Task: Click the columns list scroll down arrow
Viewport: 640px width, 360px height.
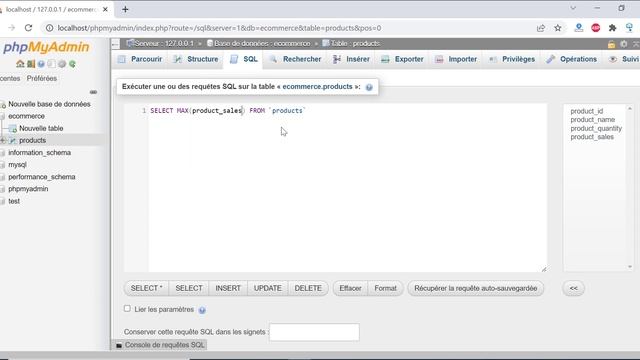Action: 630,267
